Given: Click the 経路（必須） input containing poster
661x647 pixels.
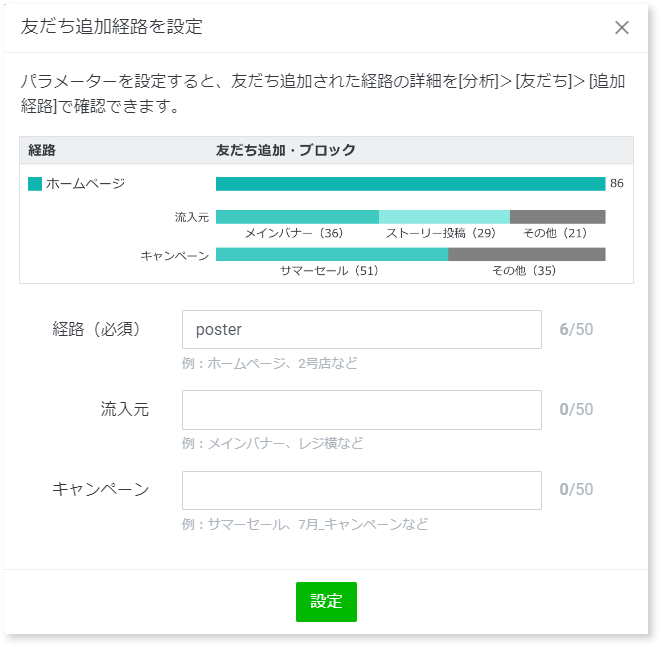Looking at the screenshot, I should [361, 329].
